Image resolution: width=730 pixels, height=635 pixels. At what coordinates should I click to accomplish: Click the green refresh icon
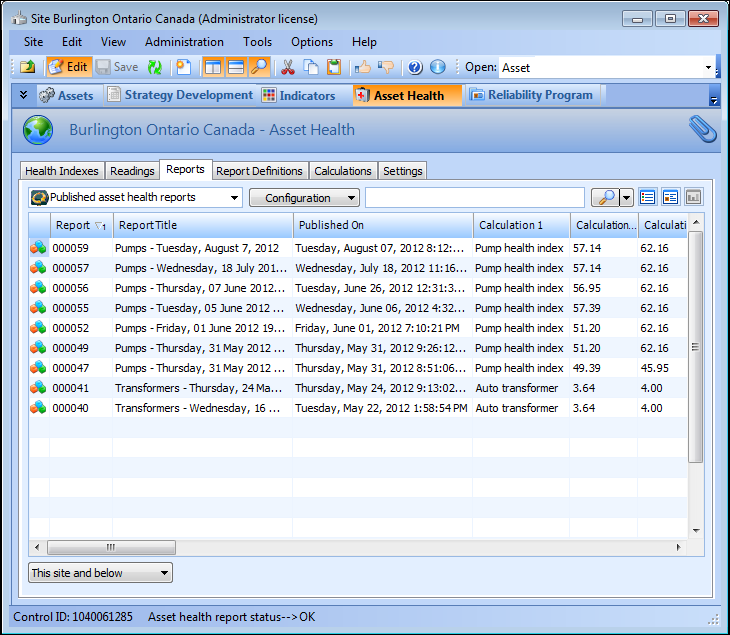pos(155,67)
